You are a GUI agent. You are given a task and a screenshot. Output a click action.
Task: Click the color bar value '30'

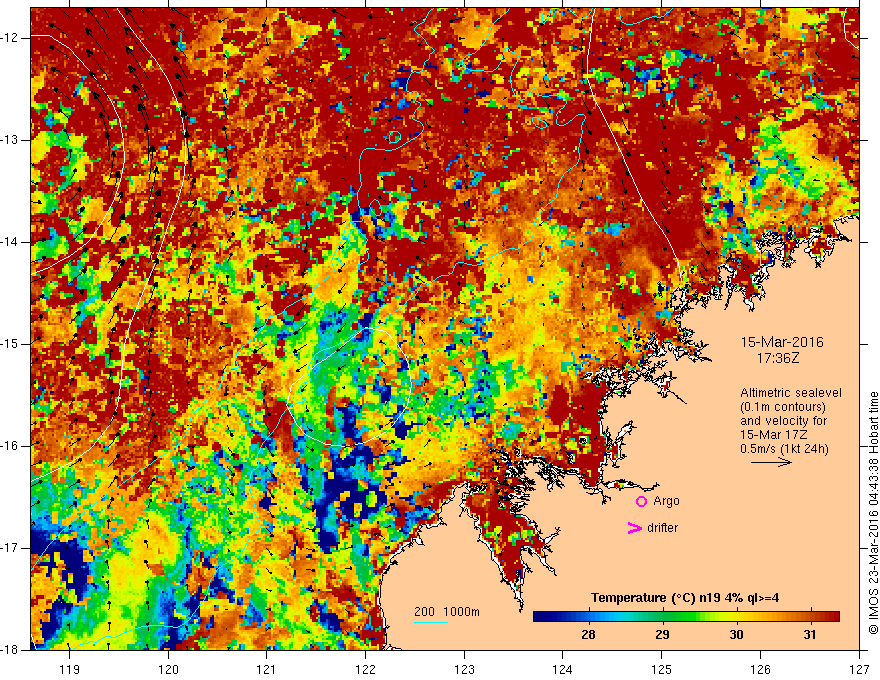point(736,635)
